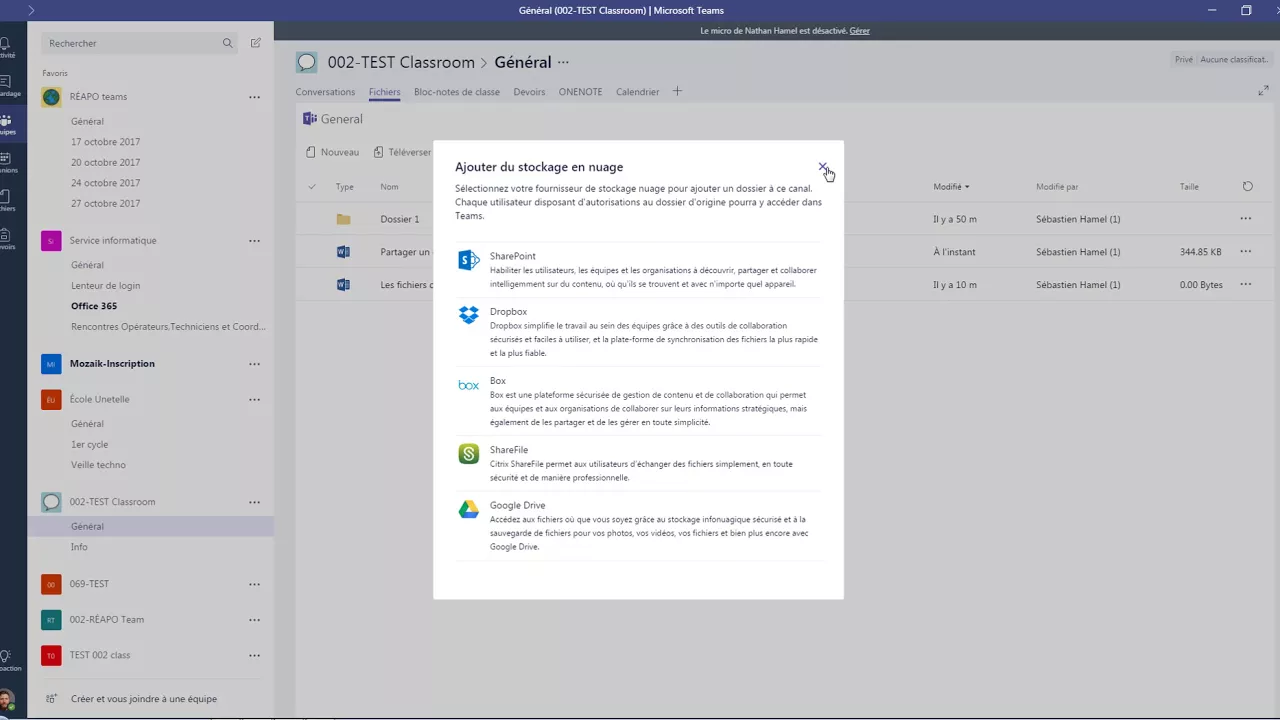Viewport: 1280px width, 720px height.
Task: Open the Calendrier tab
Action: (x=637, y=92)
